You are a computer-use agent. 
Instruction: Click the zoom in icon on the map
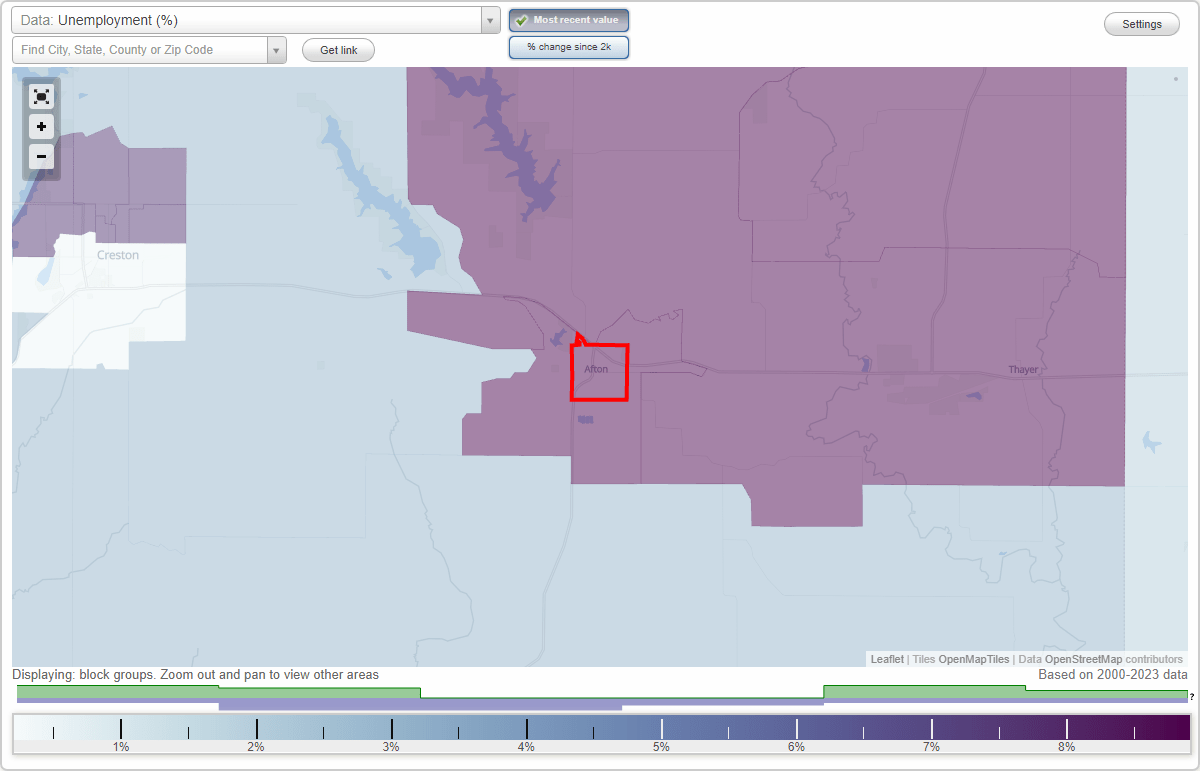point(41,127)
